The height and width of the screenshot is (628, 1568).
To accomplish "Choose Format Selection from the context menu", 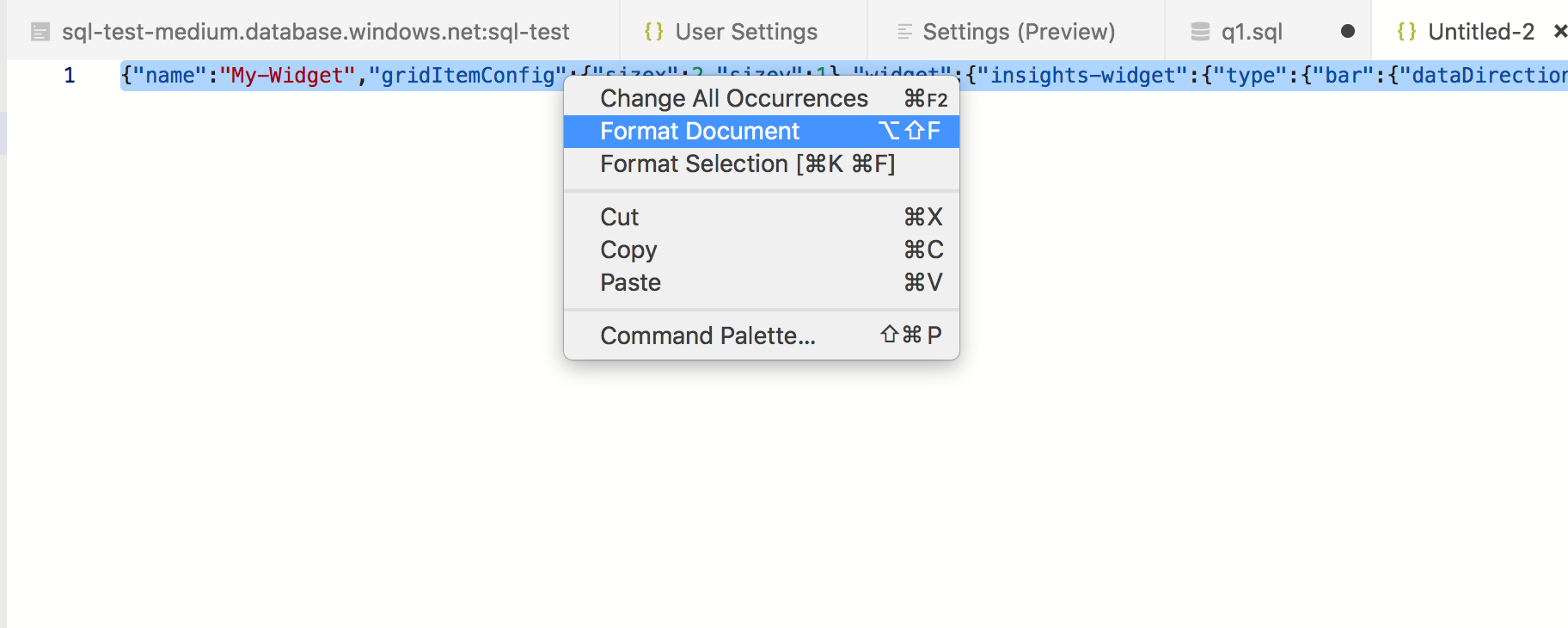I will 747,164.
